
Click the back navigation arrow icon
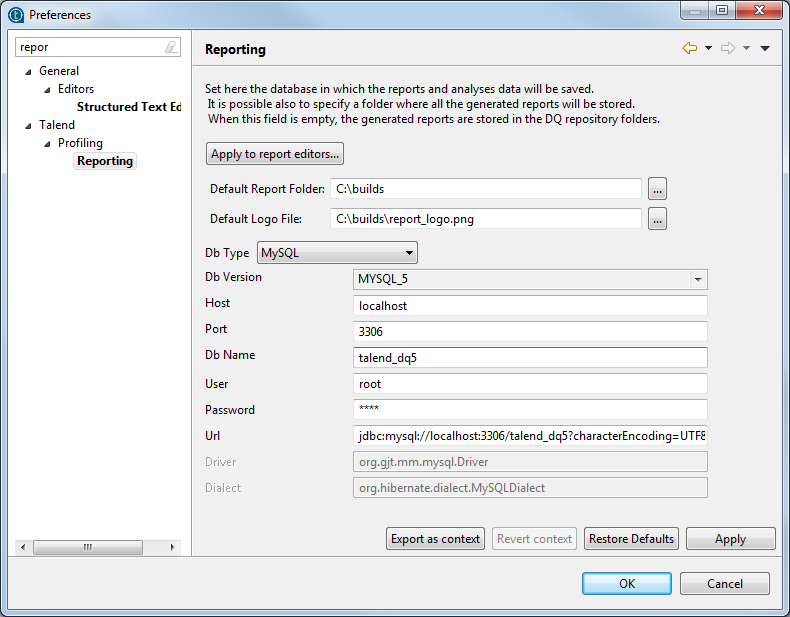pos(690,48)
